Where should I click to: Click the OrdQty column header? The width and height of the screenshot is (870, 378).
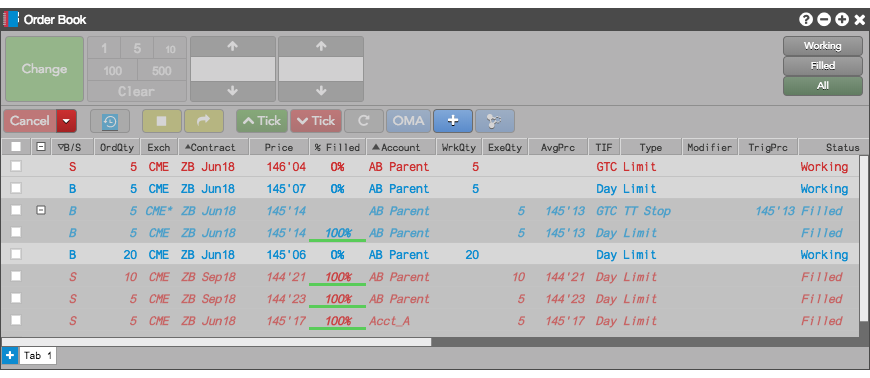coord(117,147)
